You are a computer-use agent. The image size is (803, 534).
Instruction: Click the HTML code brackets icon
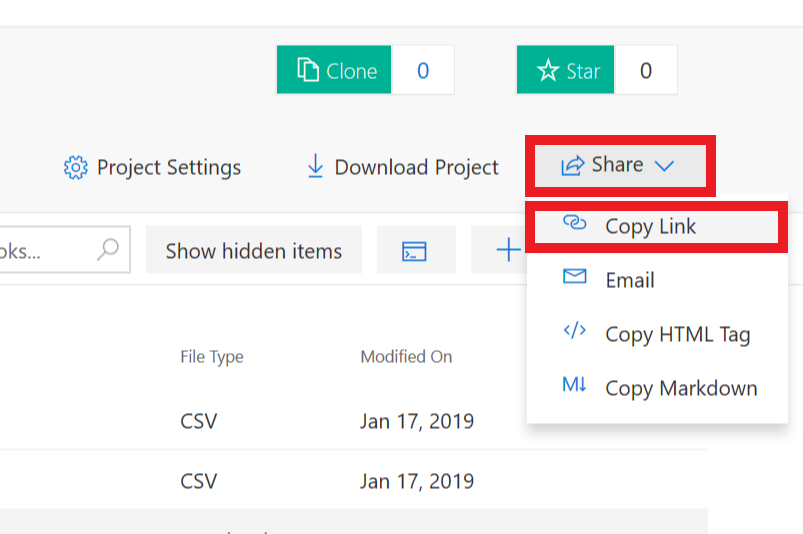coord(575,330)
